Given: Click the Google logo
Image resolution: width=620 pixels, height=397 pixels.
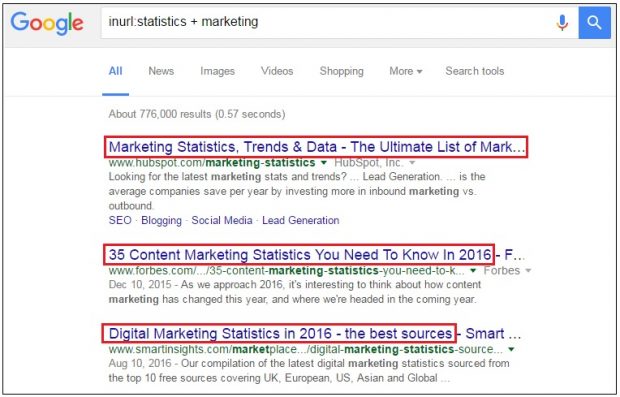Looking at the screenshot, I should pyautogui.click(x=47, y=23).
